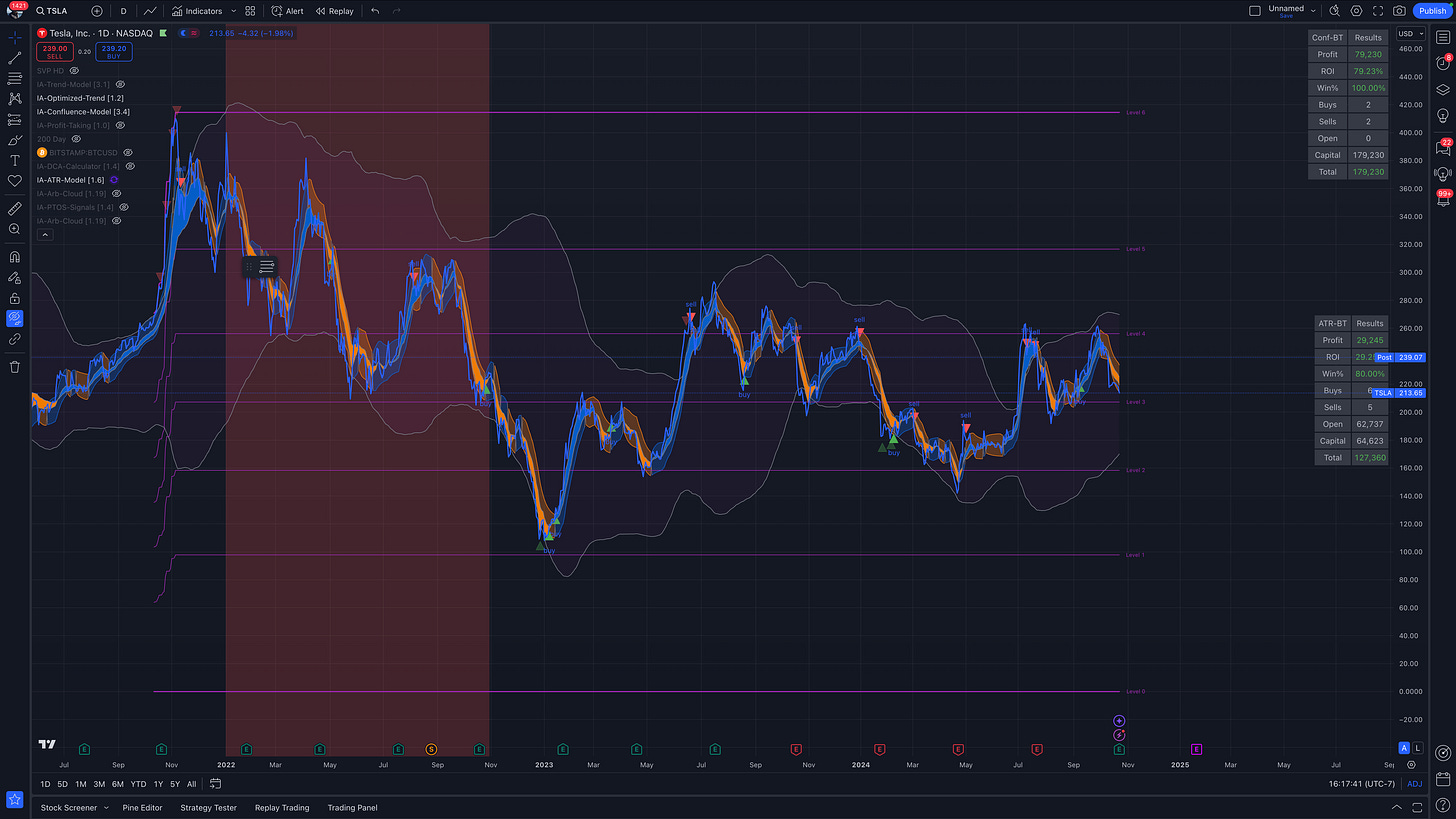
Task: Toggle visibility of 200 Day indicator
Action: tap(76, 139)
